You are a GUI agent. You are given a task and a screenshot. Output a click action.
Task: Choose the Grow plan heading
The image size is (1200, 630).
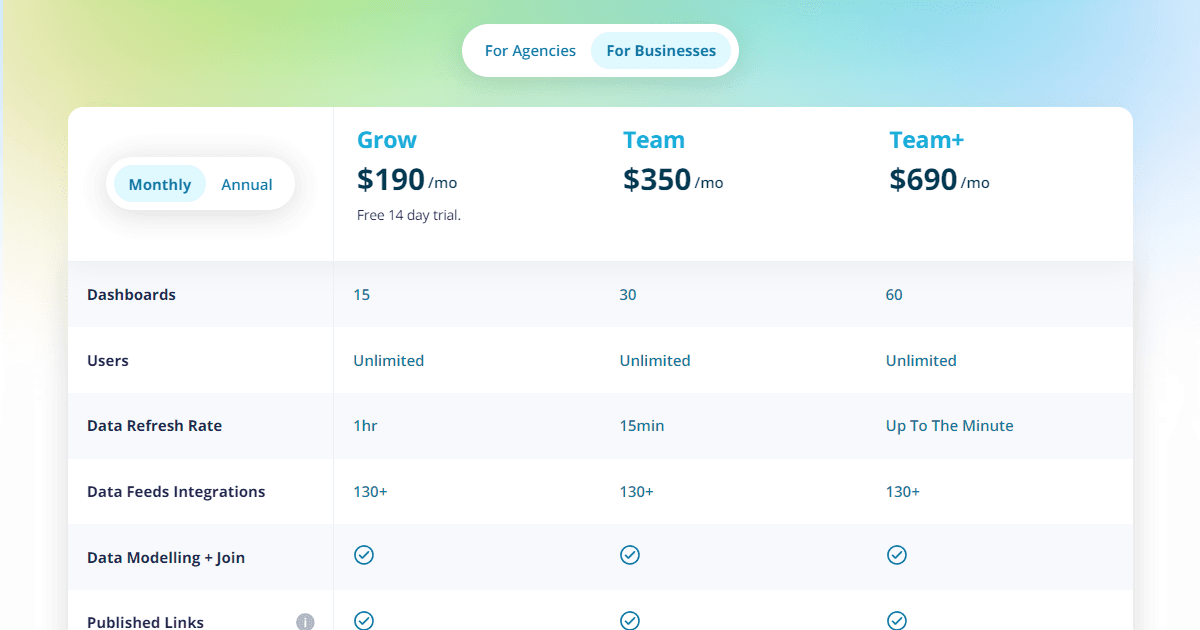387,140
